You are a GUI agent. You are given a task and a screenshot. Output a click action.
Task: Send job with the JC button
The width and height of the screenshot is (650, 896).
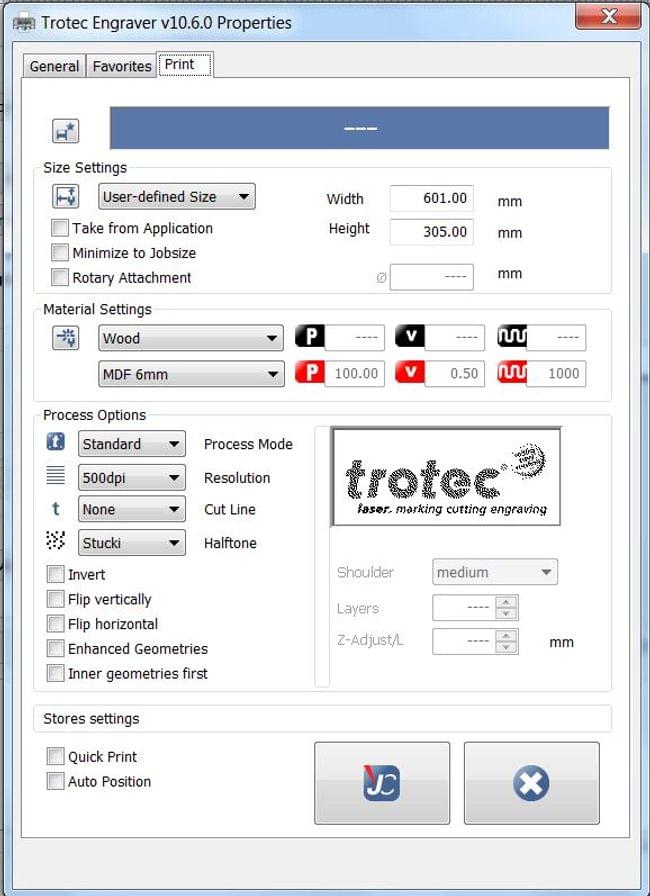click(x=382, y=783)
